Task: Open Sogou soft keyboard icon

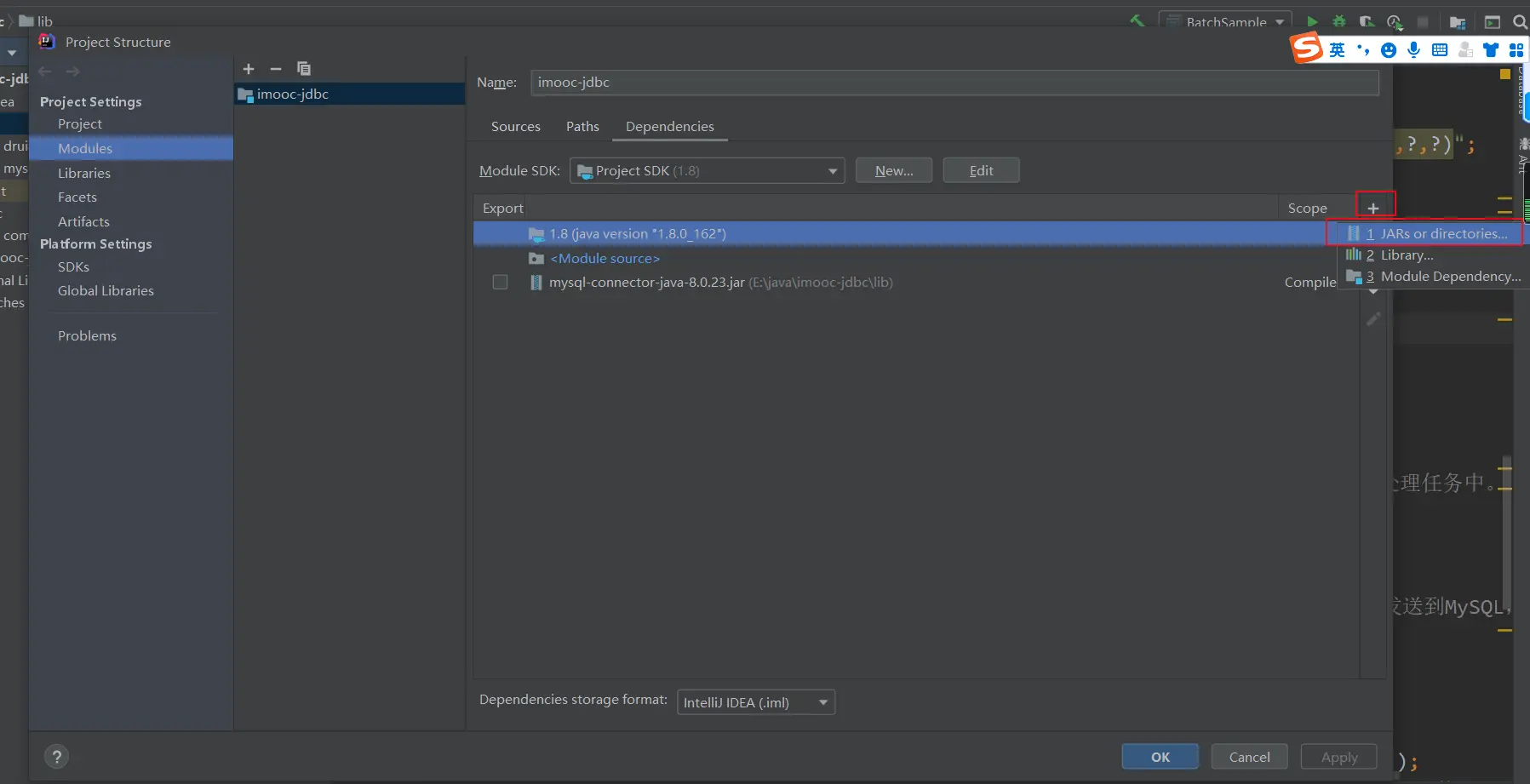Action: [x=1440, y=50]
